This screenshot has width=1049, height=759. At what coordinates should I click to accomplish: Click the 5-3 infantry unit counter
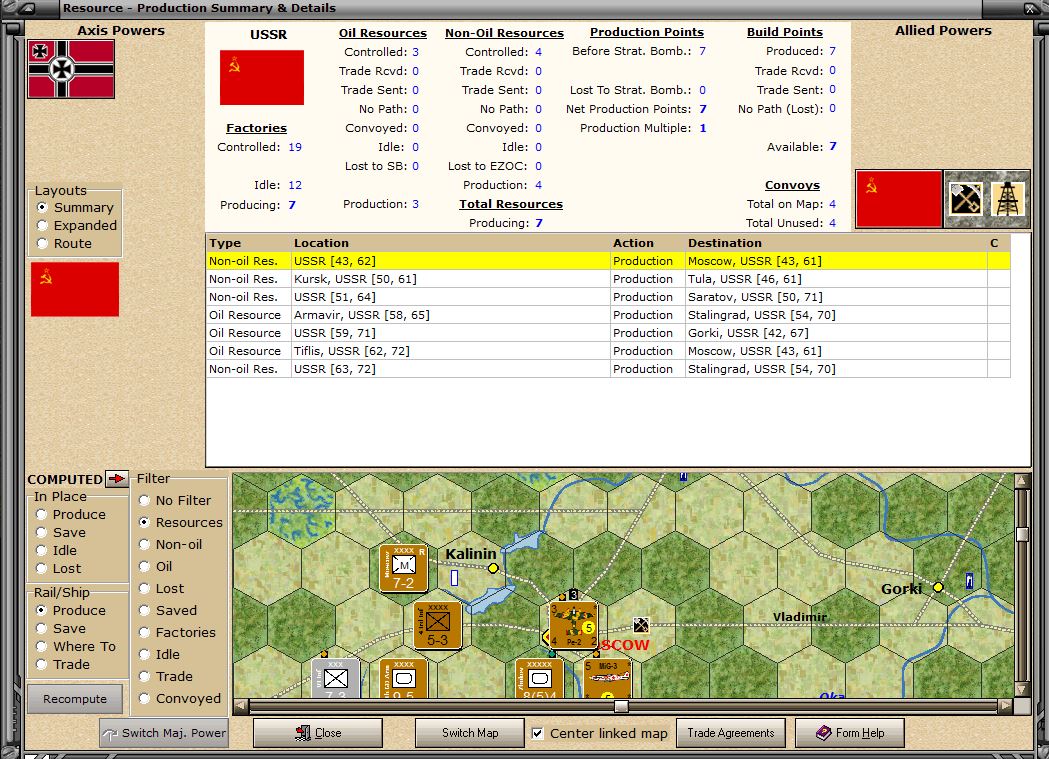[x=438, y=625]
